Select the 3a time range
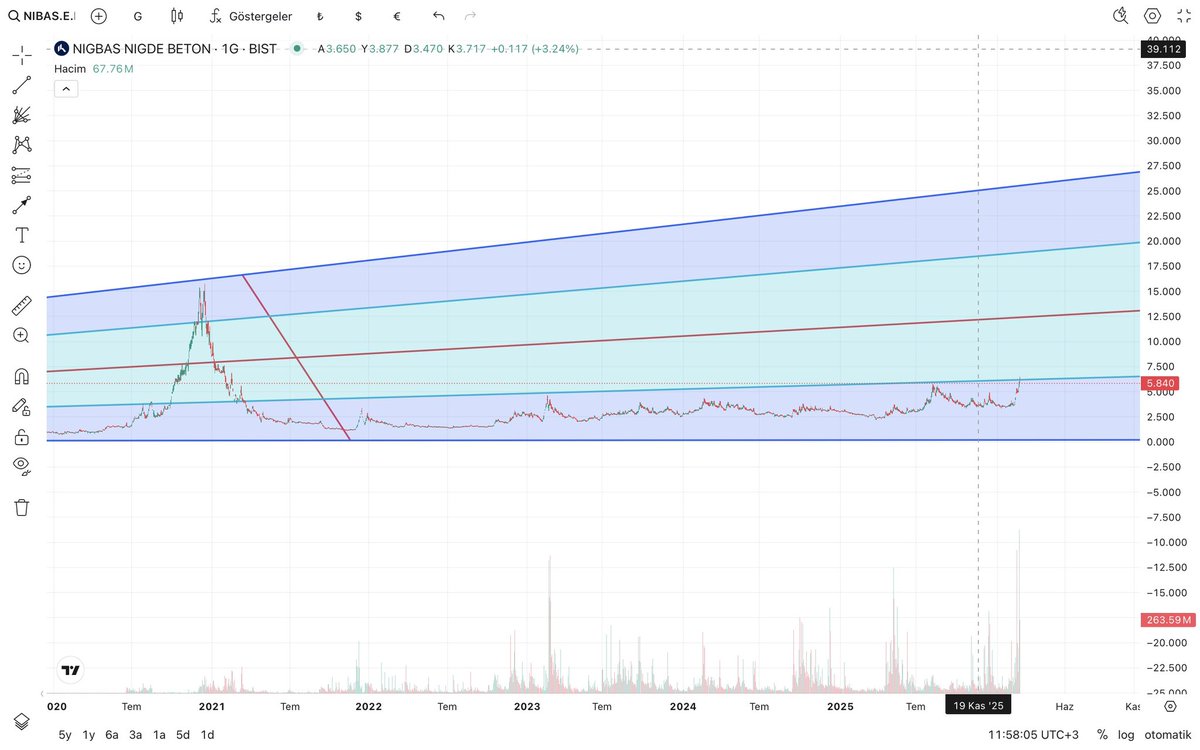1200x750 pixels. pos(136,734)
